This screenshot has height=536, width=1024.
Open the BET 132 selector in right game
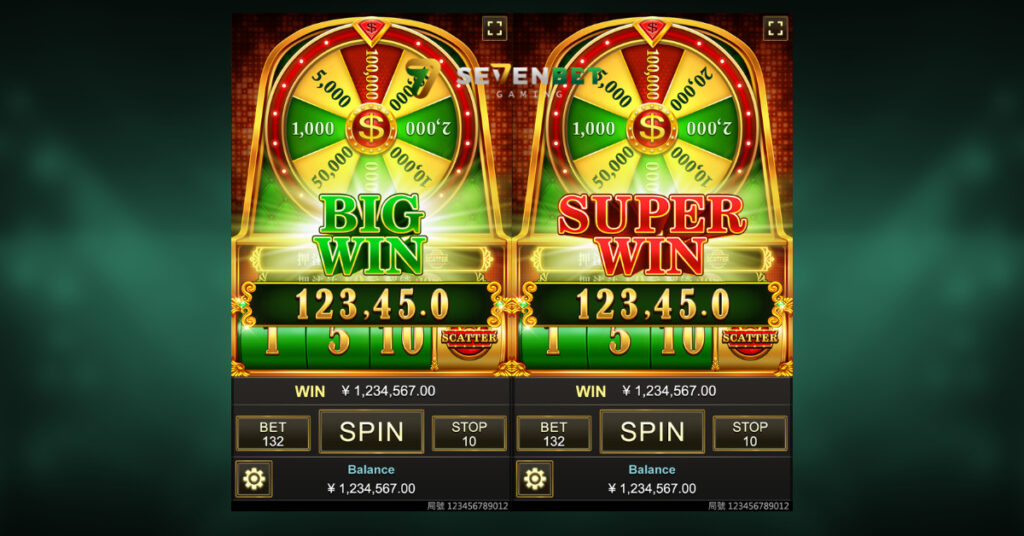554,434
